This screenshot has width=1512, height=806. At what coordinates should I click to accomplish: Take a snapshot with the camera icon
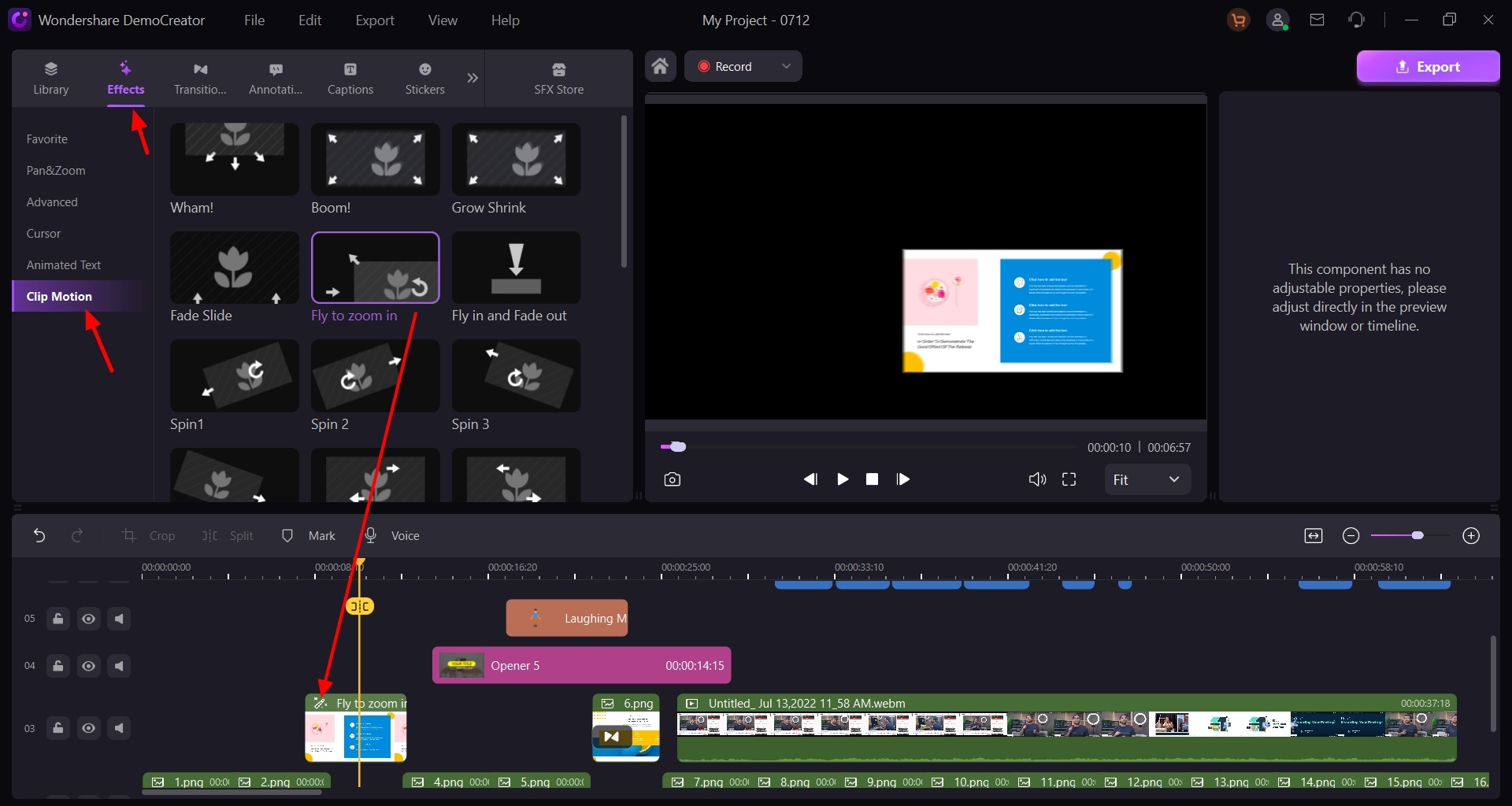[672, 479]
